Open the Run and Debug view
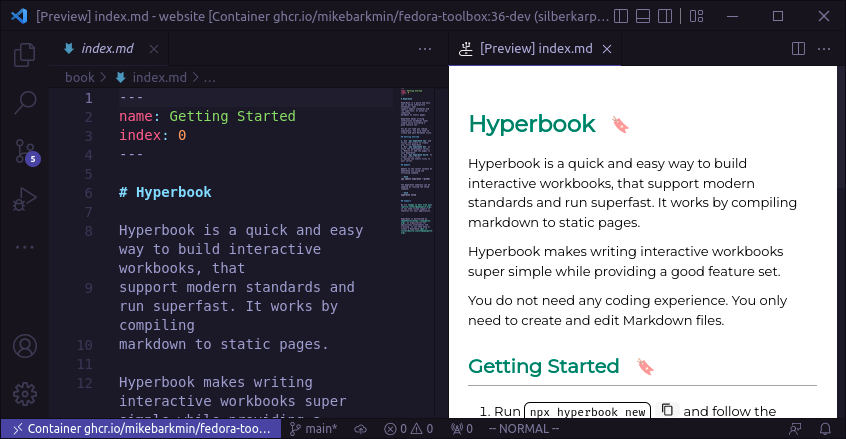The image size is (846, 439). (24, 199)
